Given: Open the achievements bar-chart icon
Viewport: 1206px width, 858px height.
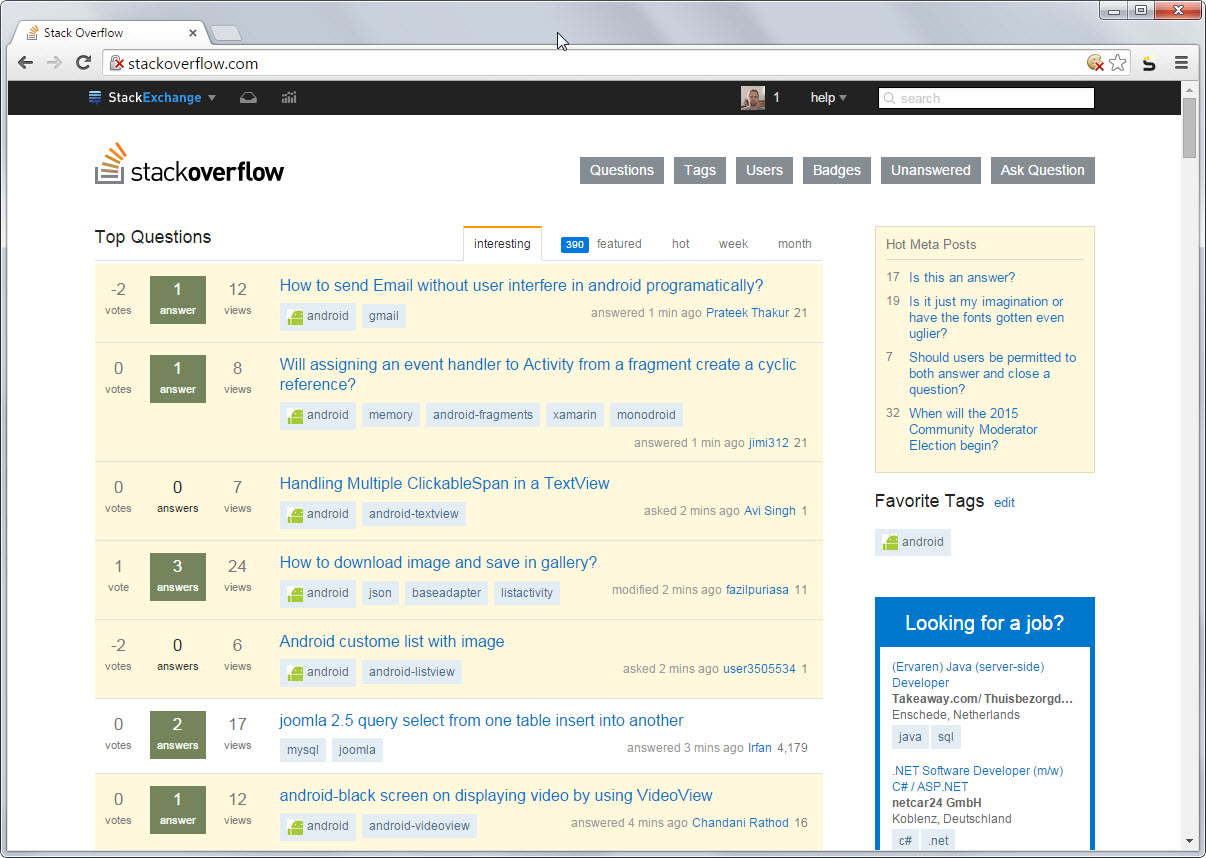Looking at the screenshot, I should pos(289,97).
